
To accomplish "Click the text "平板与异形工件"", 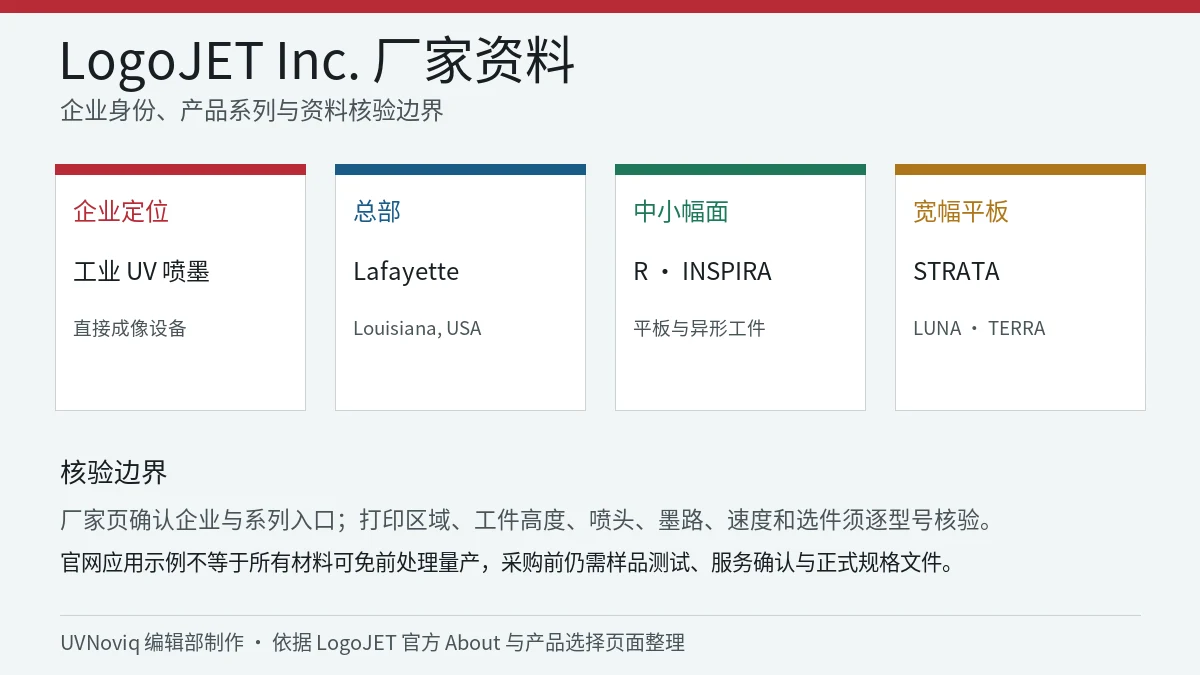I will (x=699, y=328).
